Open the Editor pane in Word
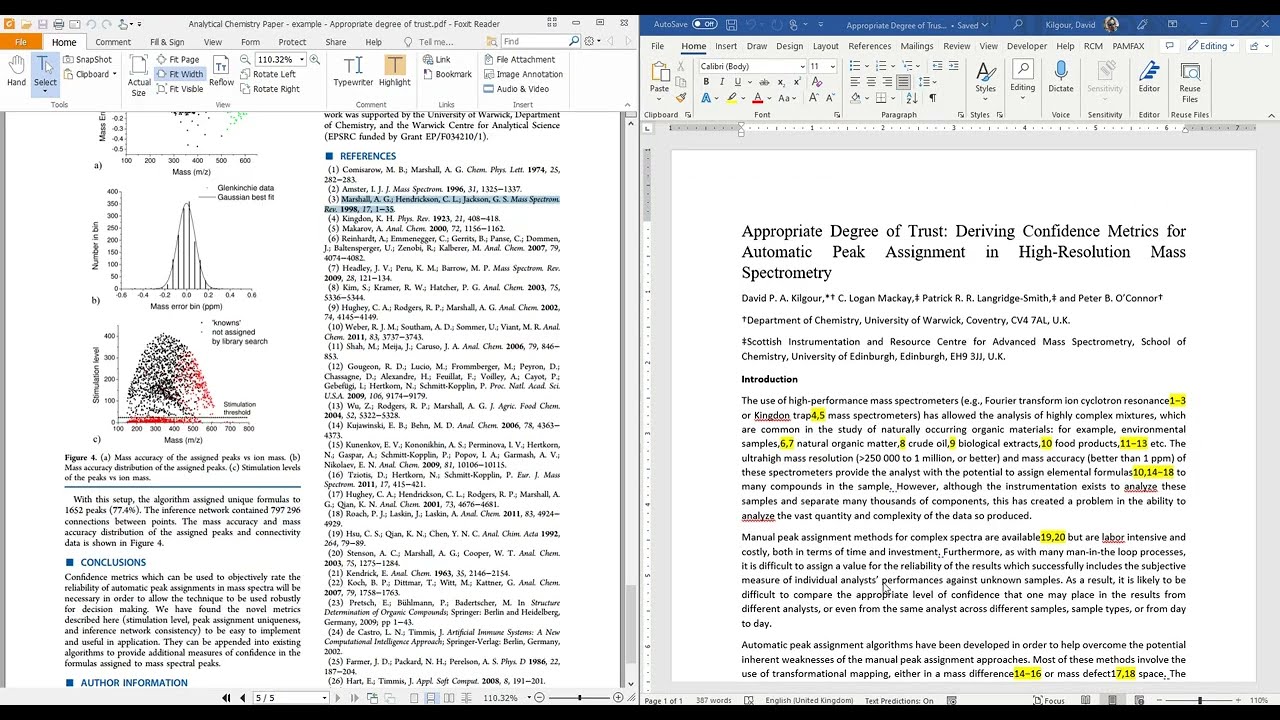Screen dimensions: 1280x720 click(1149, 78)
